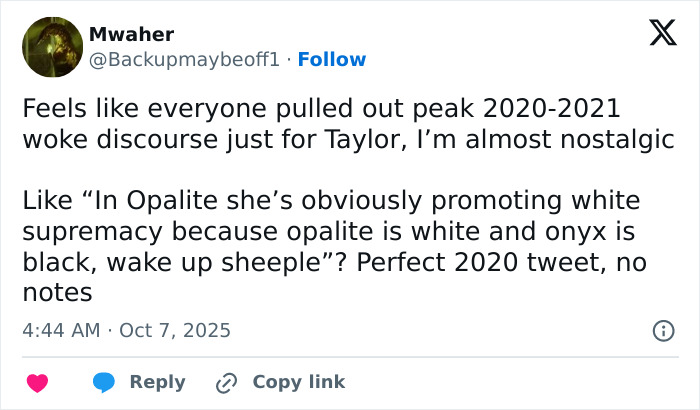Open Mwaher's profile avatar
Image resolution: width=700 pixels, height=410 pixels.
click(52, 47)
